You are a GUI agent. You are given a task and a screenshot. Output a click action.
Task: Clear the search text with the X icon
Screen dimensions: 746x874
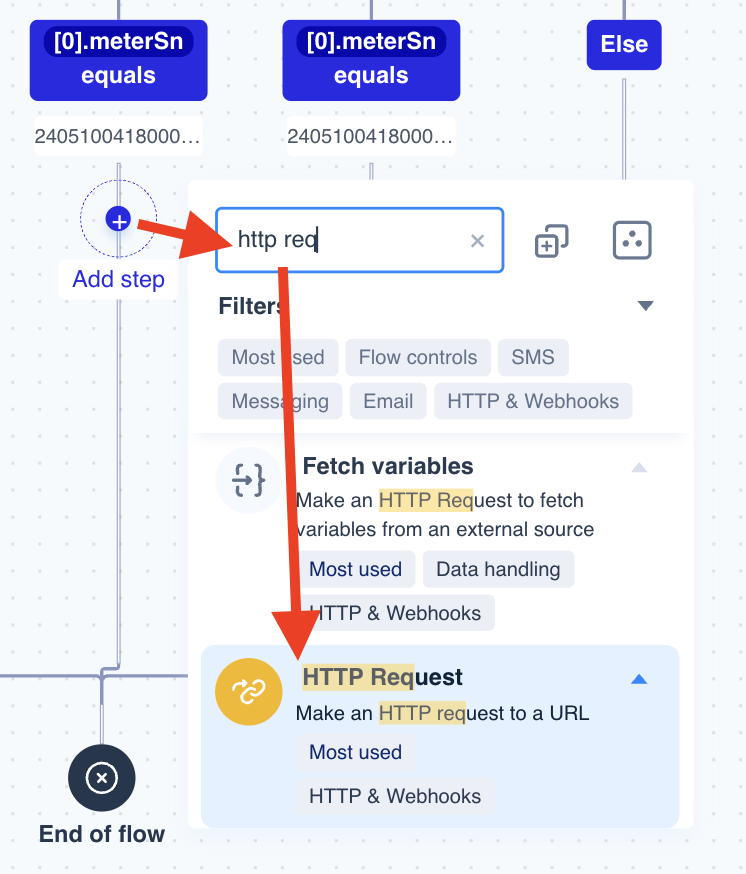point(477,240)
